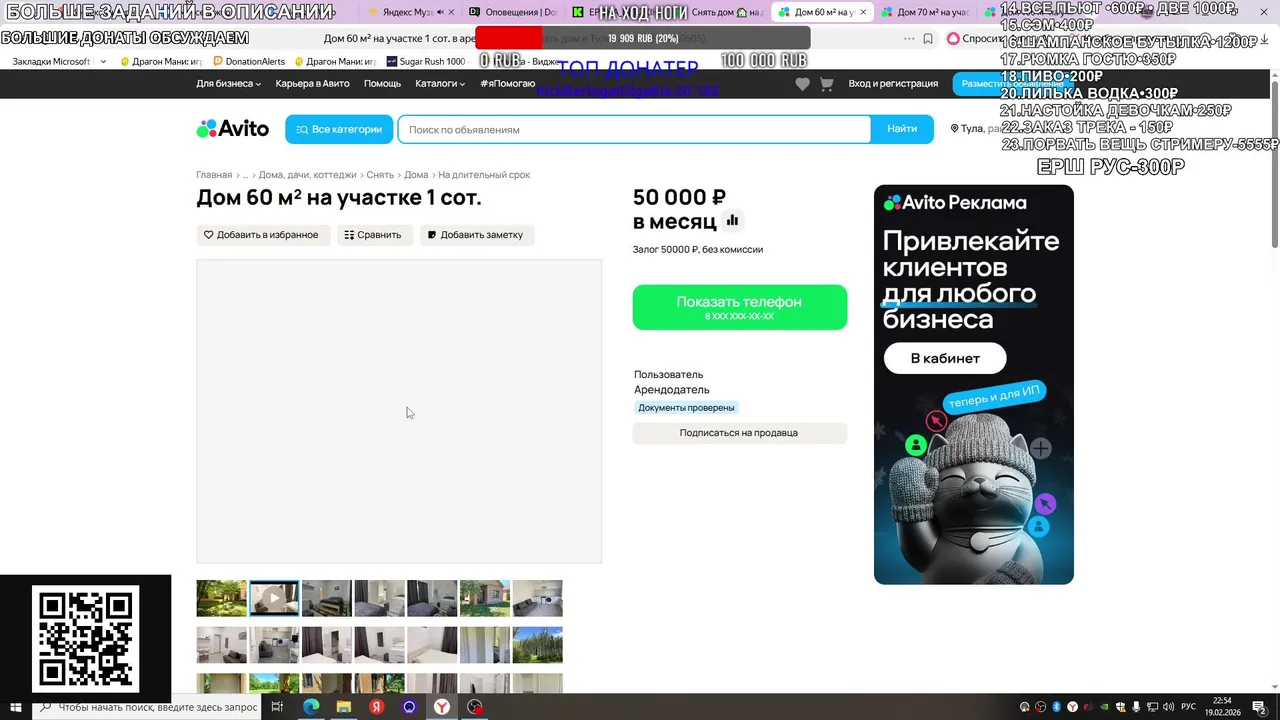Click the Документы проверены badge
Screen dimensions: 1280x720
tap(686, 408)
